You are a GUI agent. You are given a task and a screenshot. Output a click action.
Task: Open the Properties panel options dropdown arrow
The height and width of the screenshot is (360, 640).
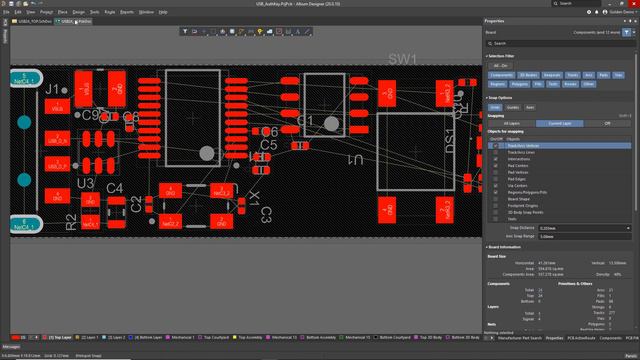[x=625, y=21]
